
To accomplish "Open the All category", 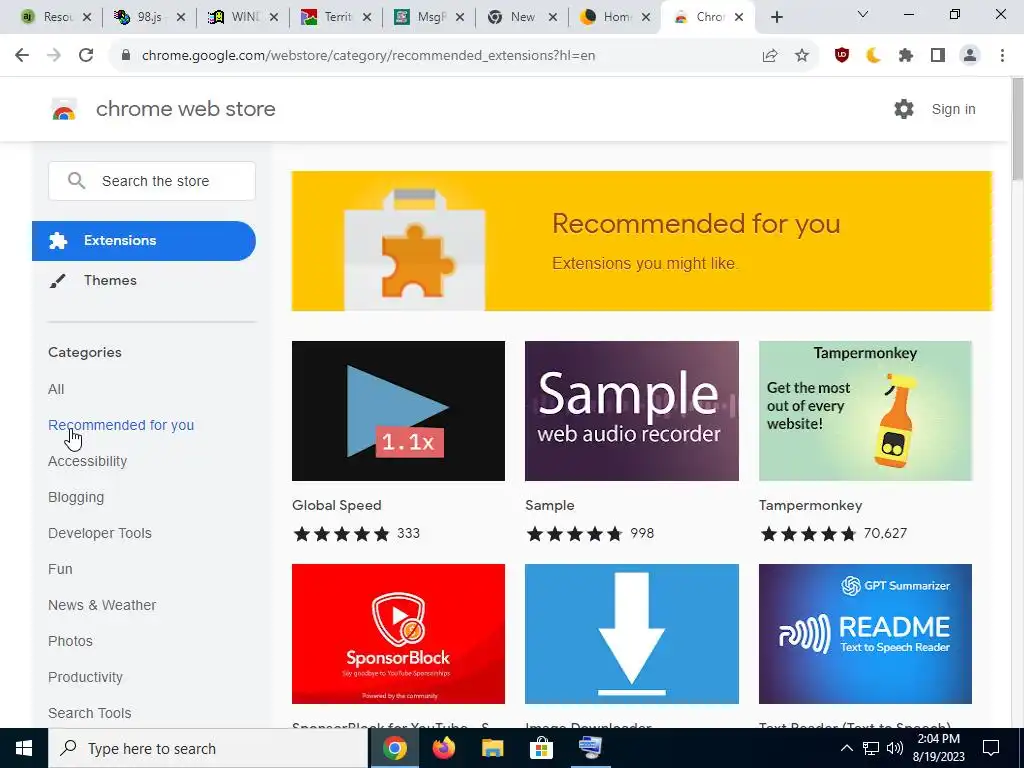I will coord(56,389).
